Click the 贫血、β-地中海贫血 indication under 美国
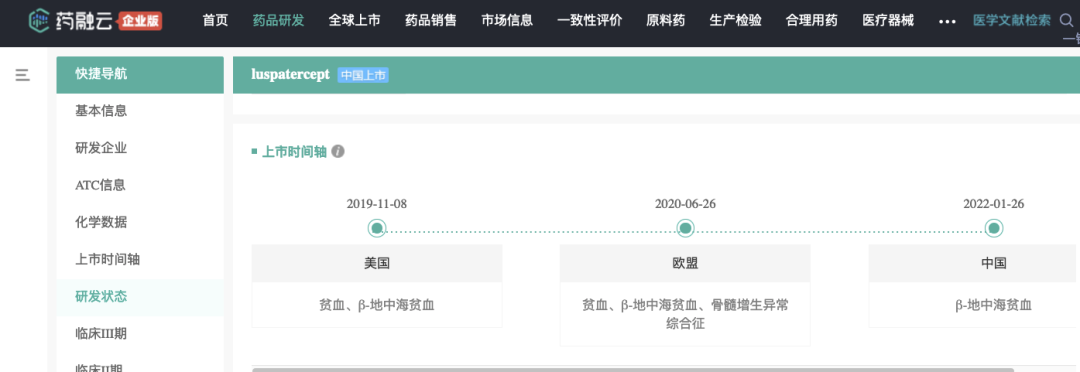Image resolution: width=1080 pixels, height=372 pixels. tap(377, 305)
